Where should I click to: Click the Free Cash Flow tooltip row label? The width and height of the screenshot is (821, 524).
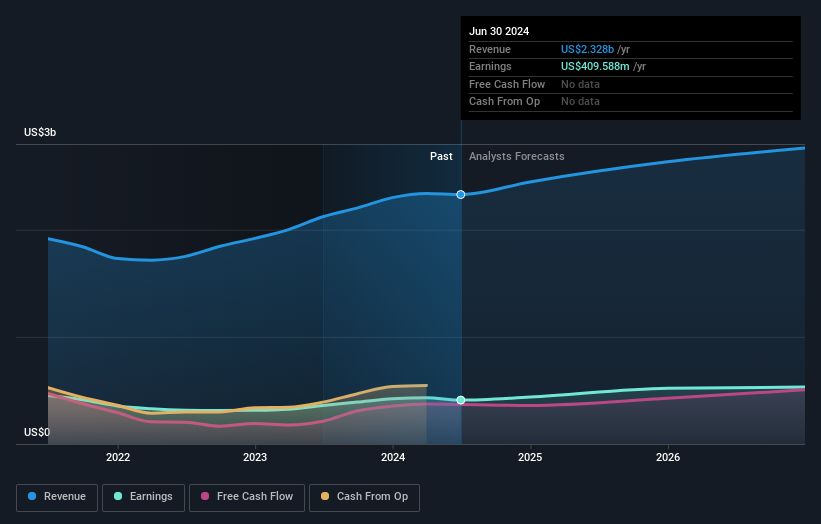(x=507, y=84)
